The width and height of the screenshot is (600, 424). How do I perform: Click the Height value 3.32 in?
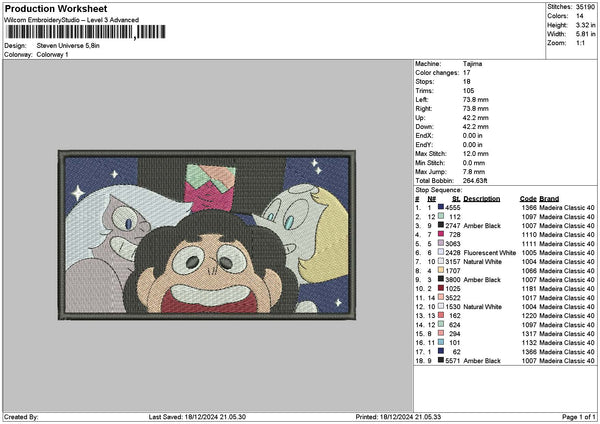point(585,25)
